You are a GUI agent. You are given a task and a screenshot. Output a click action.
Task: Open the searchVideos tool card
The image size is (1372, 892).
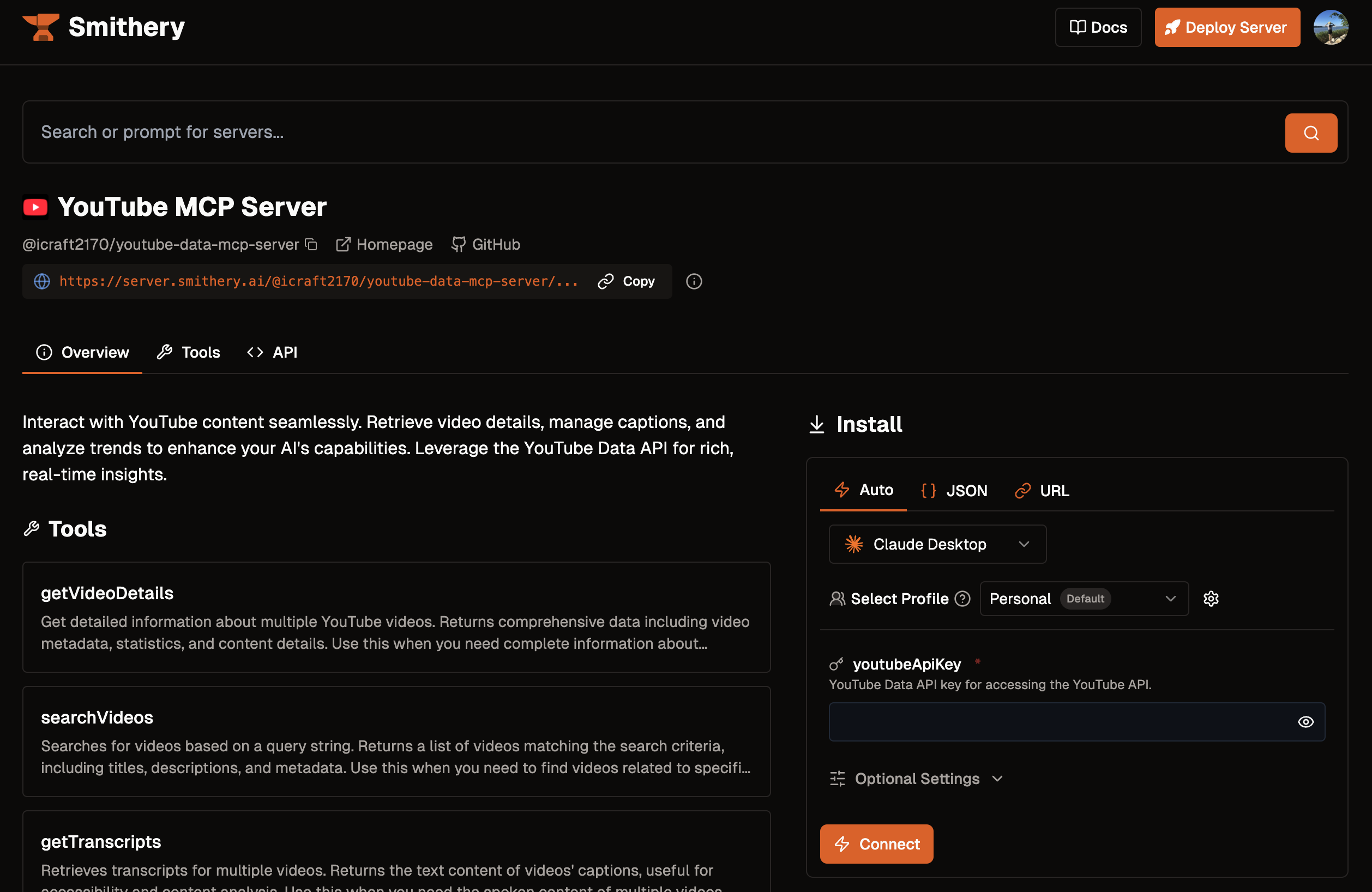[396, 742]
